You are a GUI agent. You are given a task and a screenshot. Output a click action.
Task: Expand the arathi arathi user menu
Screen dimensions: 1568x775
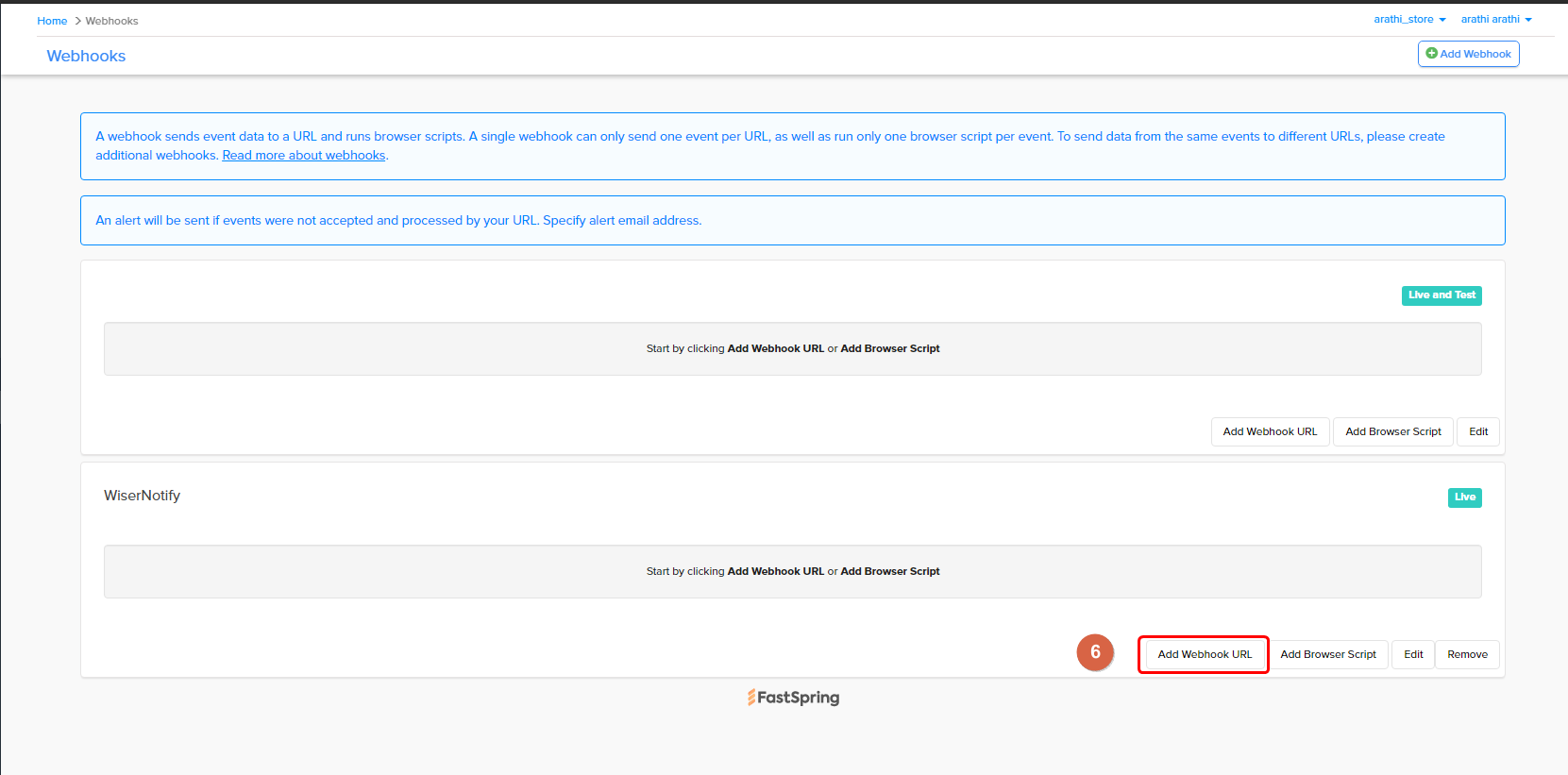pyautogui.click(x=1496, y=19)
